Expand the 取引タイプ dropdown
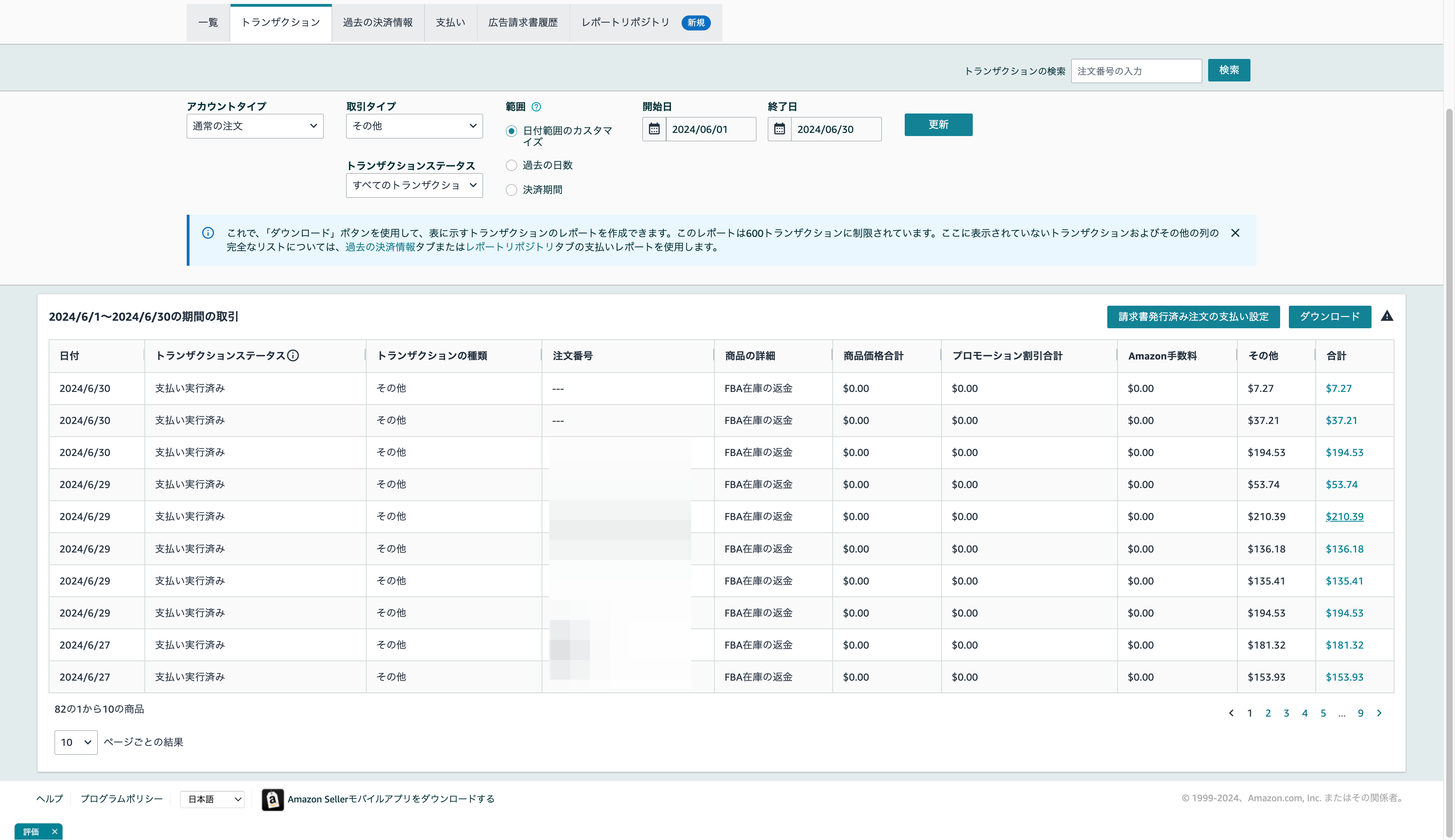Image resolution: width=1455 pixels, height=840 pixels. (x=414, y=126)
